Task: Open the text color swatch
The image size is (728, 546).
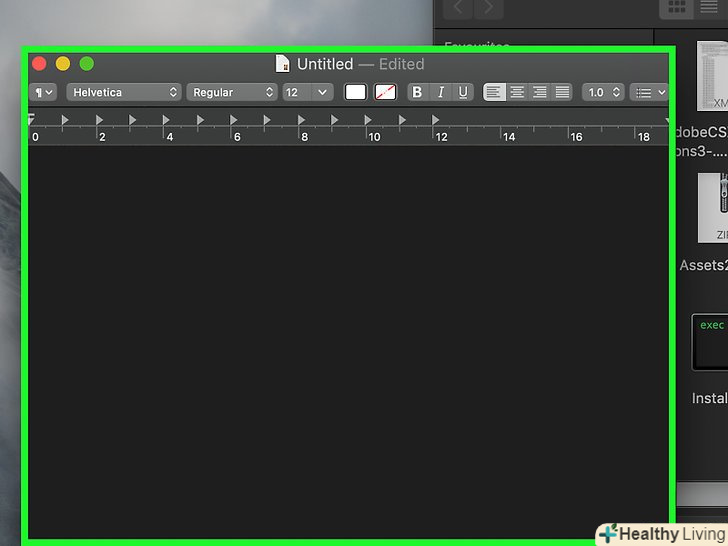Action: point(355,92)
